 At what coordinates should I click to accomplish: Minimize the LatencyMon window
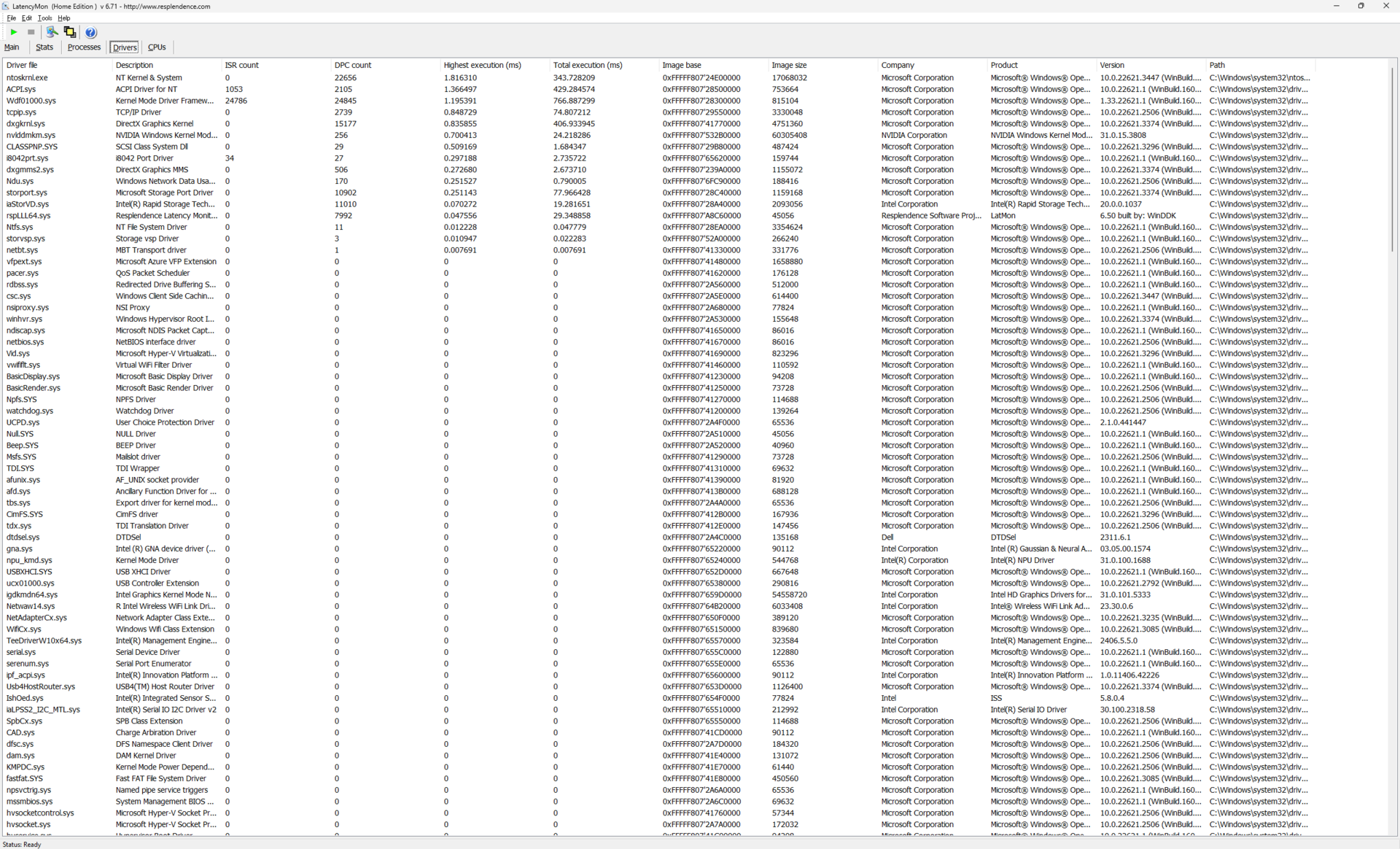pos(1336,6)
